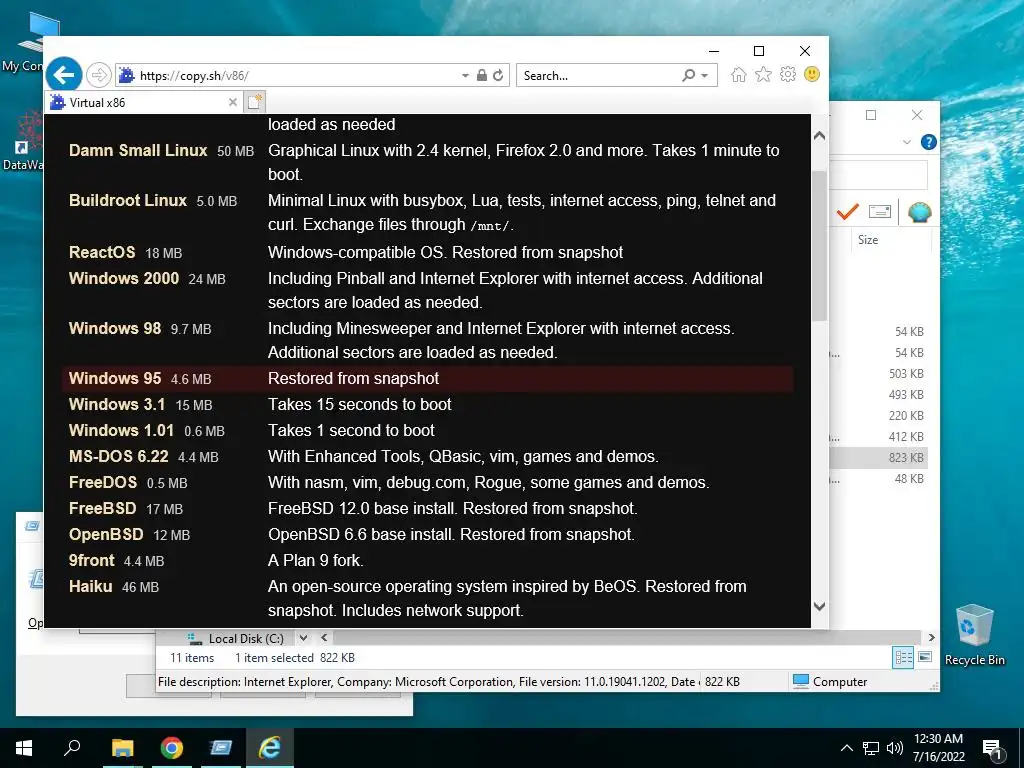This screenshot has height=768, width=1024.
Task: Click the page scrollbar up arrow
Action: pyautogui.click(x=820, y=136)
